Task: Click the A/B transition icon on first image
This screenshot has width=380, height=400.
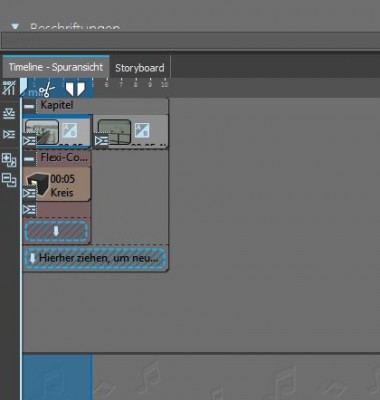Action: 70,130
